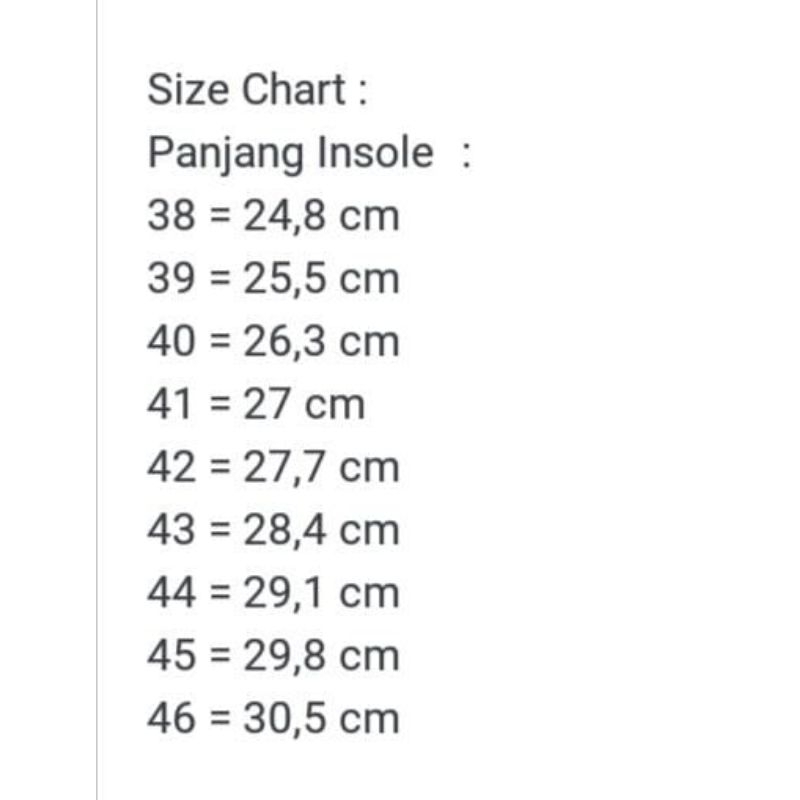Screen dimensions: 800x800
Task: Select the size 43 number
Action: 171,531
